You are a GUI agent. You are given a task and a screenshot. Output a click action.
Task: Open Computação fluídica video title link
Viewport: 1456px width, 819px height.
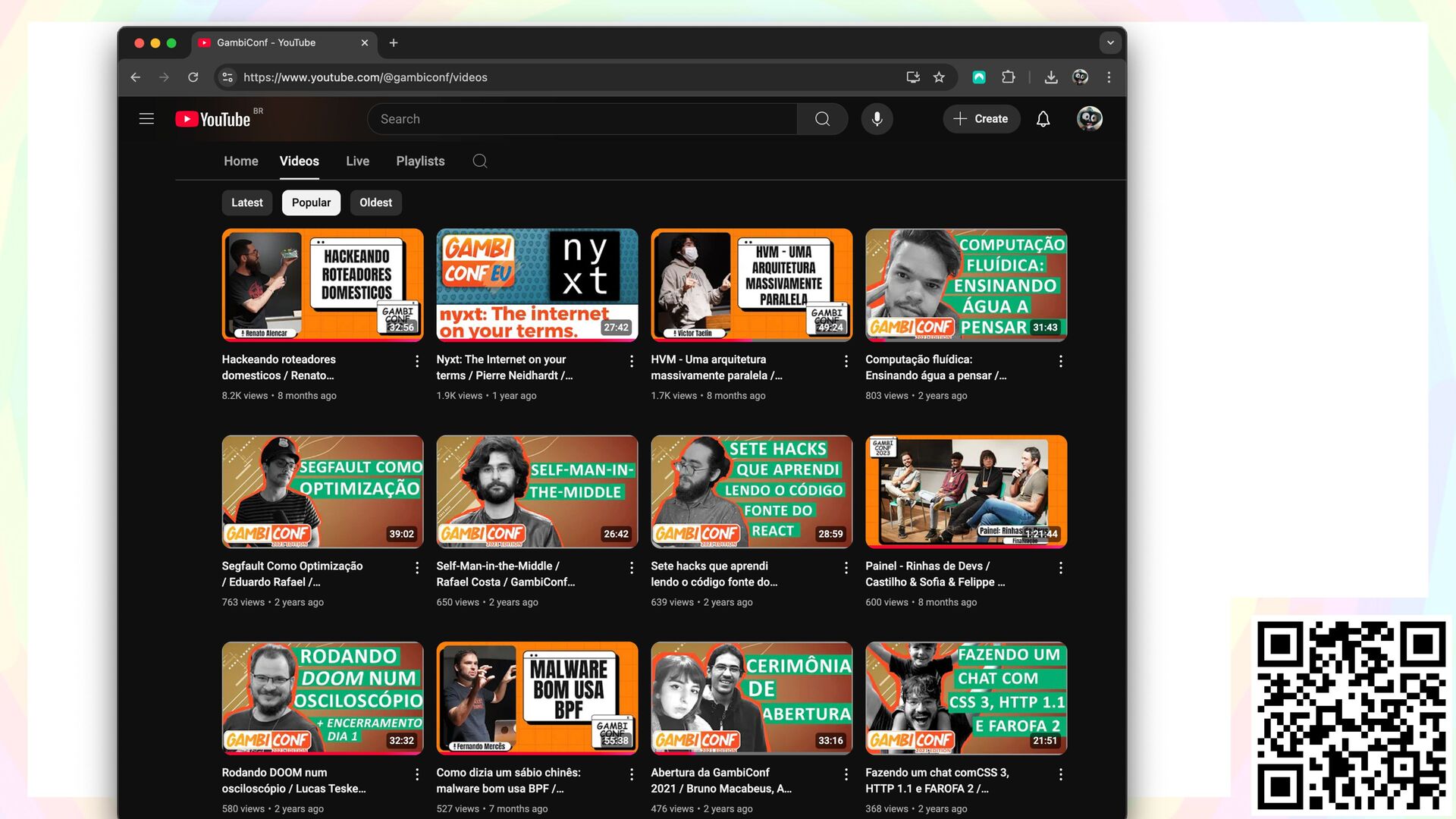[x=936, y=368]
